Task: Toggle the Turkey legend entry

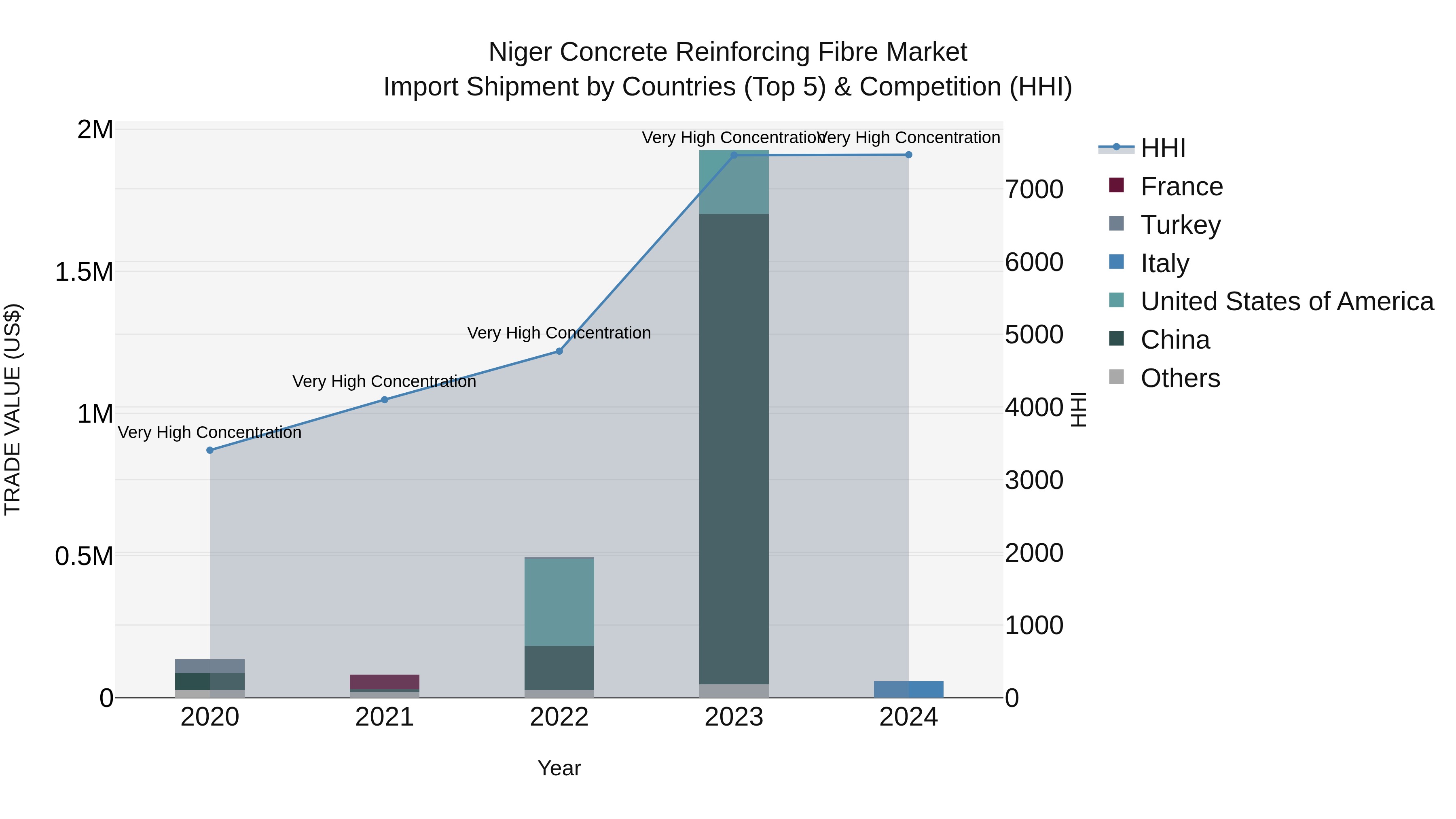Action: pyautogui.click(x=1164, y=224)
